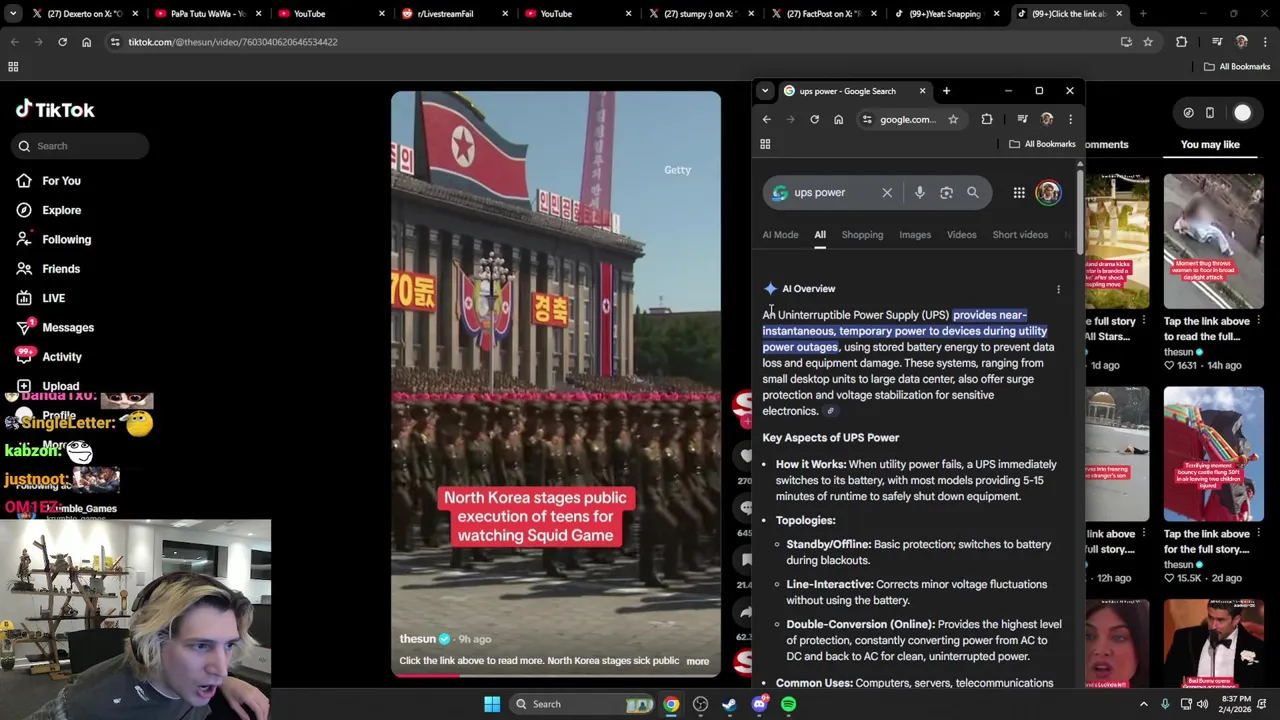Screen dimensions: 1280x720
Task: Start Google voice search microphone
Action: click(920, 193)
